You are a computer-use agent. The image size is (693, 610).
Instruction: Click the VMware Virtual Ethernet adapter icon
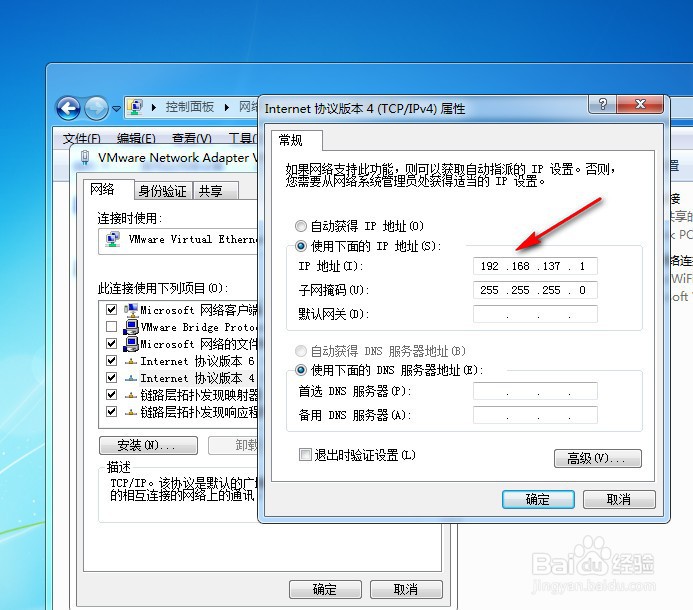coord(113,240)
